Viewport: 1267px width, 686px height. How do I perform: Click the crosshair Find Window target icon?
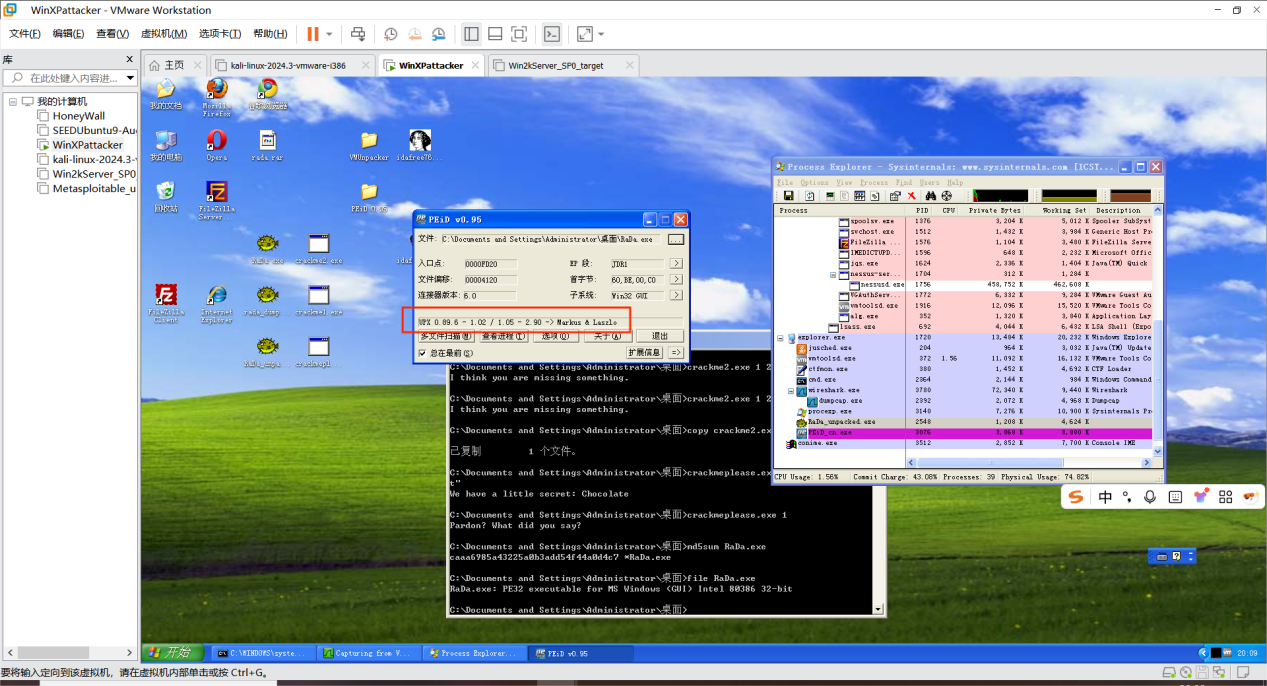pyautogui.click(x=946, y=196)
